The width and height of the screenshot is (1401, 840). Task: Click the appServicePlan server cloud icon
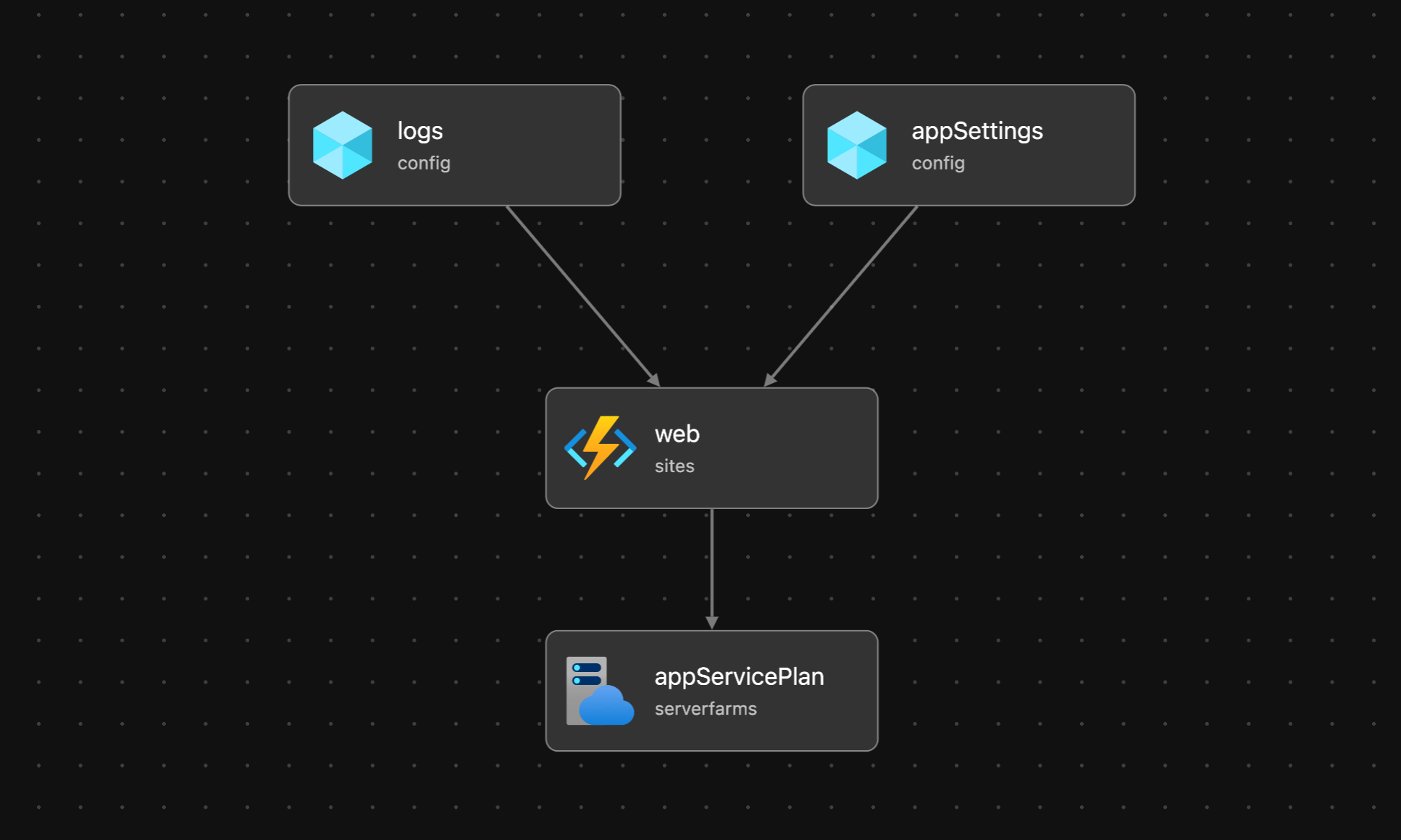[x=600, y=691]
